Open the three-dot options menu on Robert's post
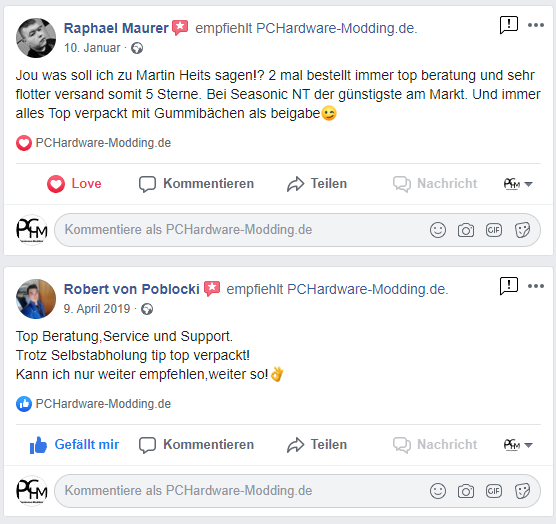Image resolution: width=556 pixels, height=524 pixels. [536, 286]
